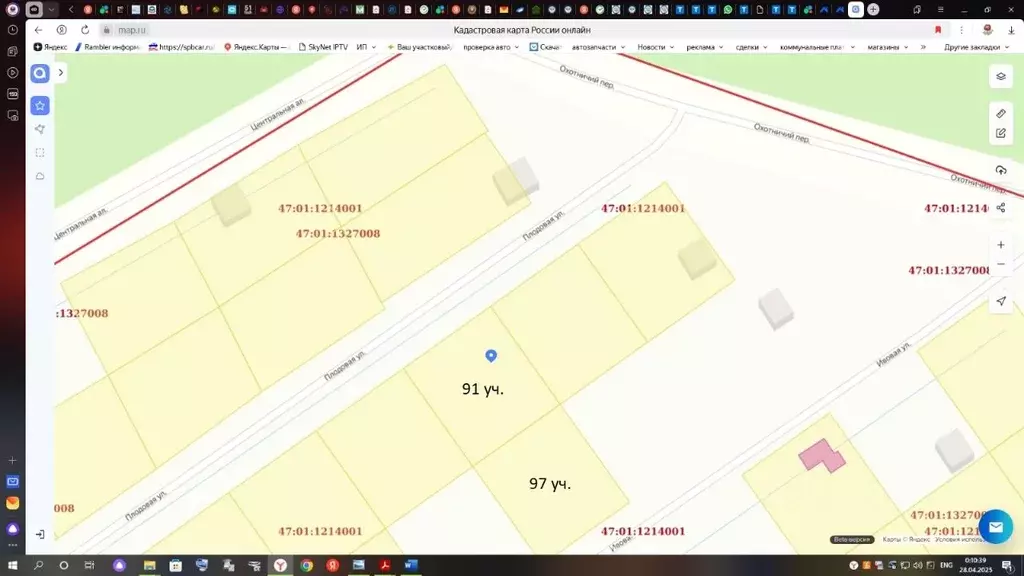The height and width of the screenshot is (576, 1024).
Task: Open the map layers button
Action: click(x=1000, y=76)
